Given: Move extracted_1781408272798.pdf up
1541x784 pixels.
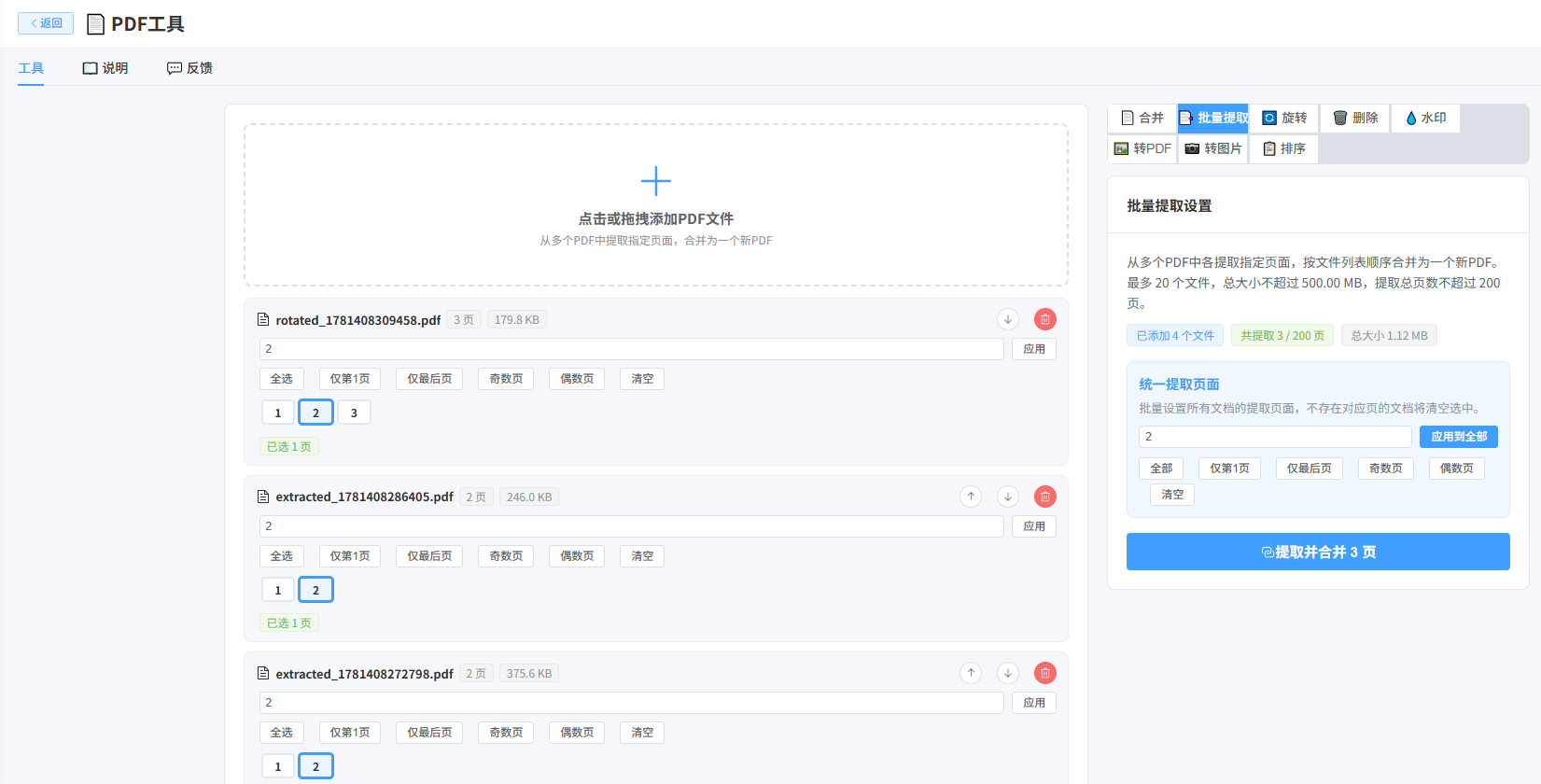Looking at the screenshot, I should pos(971,673).
